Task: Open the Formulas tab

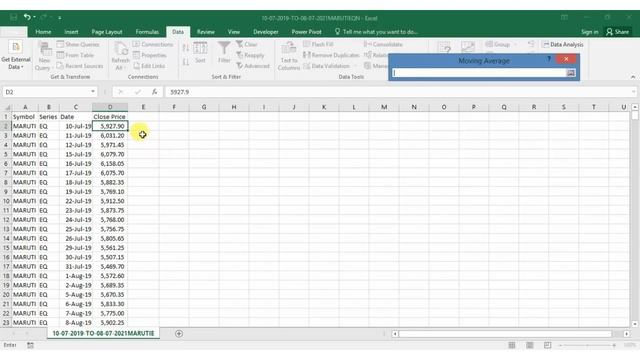Action: pyautogui.click(x=147, y=32)
